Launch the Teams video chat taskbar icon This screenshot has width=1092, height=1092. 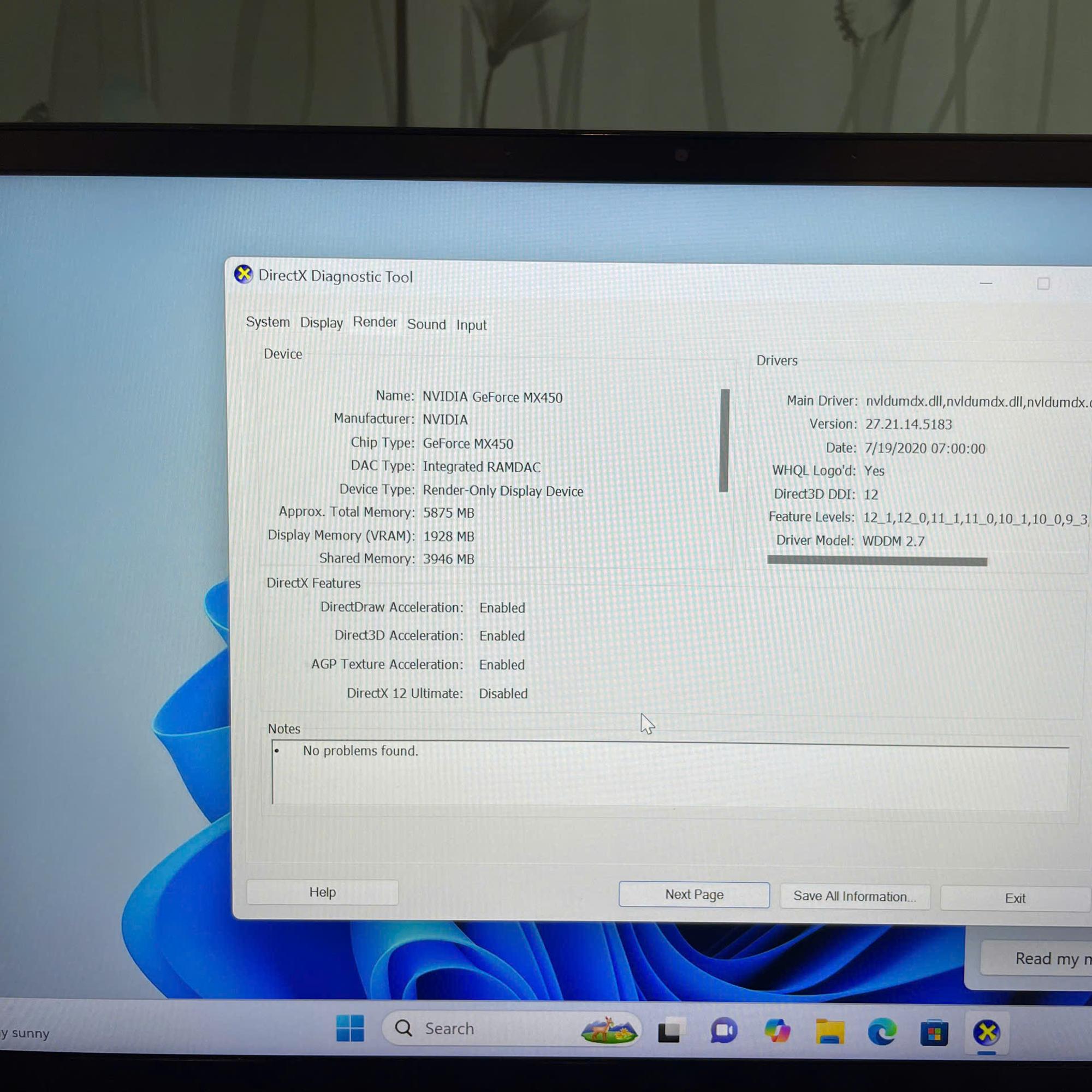[723, 1030]
